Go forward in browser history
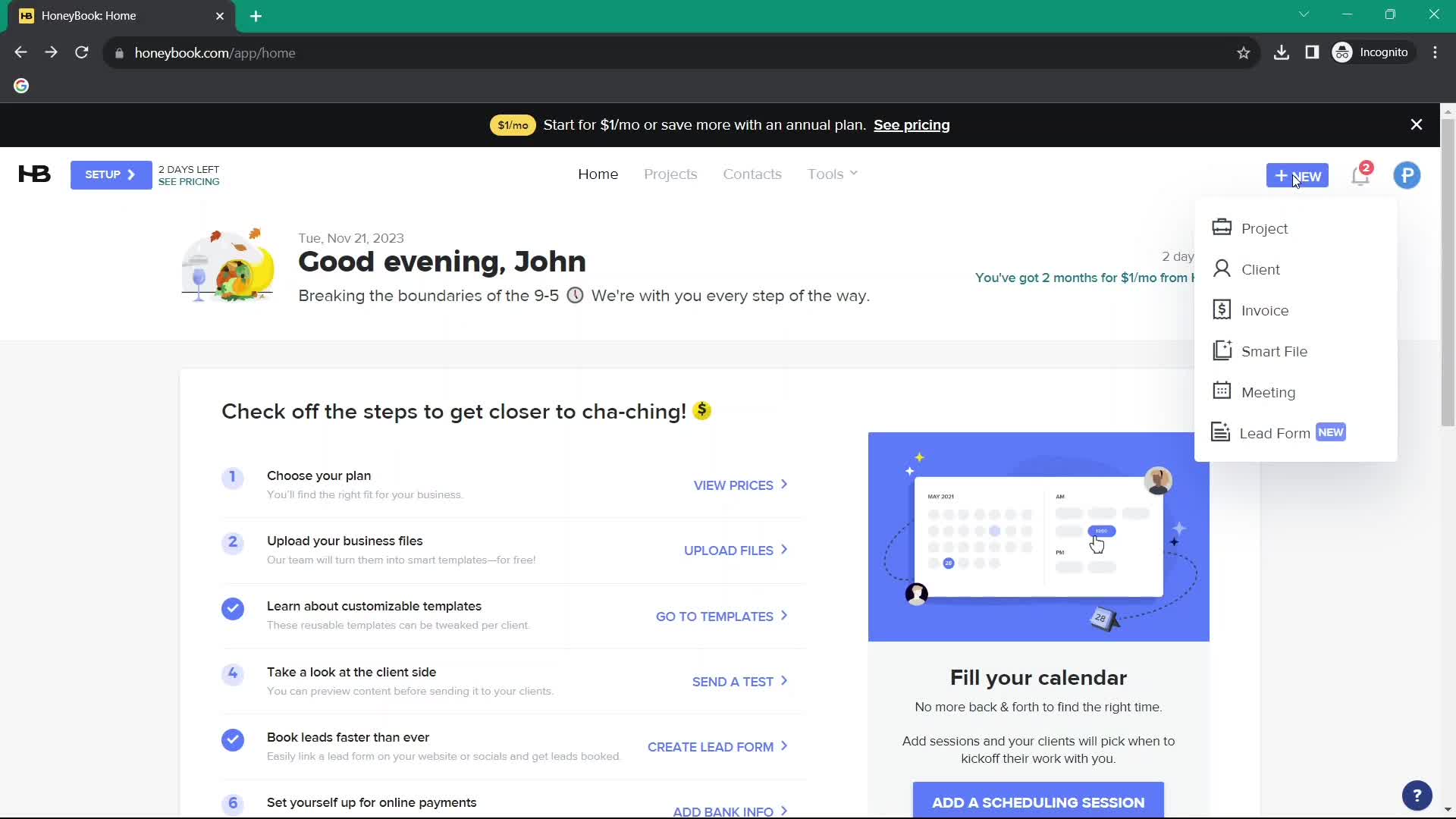This screenshot has width=1456, height=819. 51,52
